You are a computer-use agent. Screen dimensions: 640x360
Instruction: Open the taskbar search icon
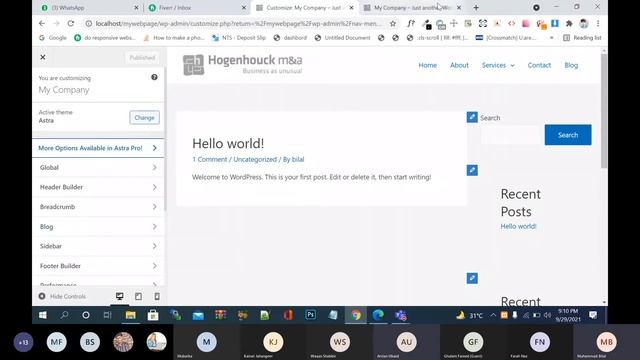tap(64, 315)
